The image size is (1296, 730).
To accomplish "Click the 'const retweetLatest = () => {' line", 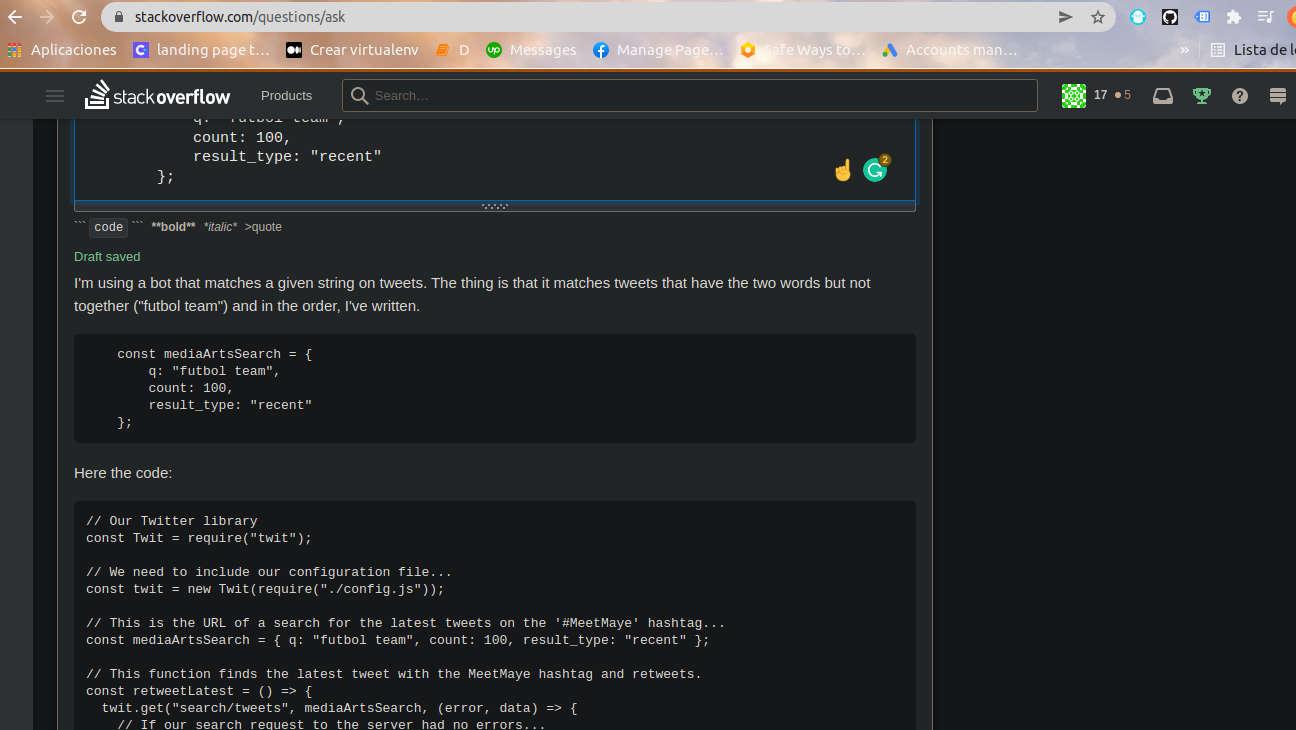I will pos(199,691).
